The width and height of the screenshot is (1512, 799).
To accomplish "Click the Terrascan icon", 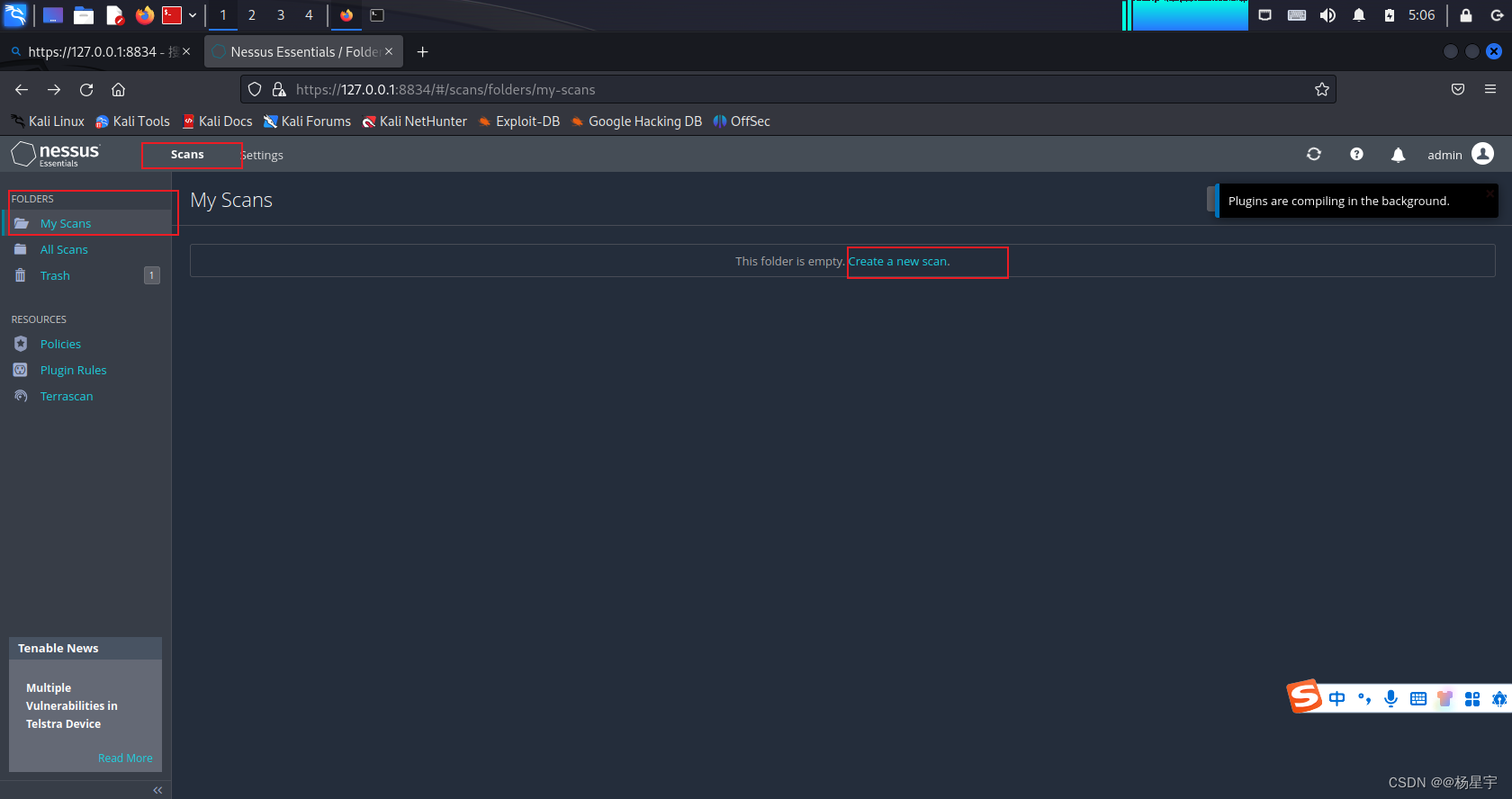I will tap(21, 396).
